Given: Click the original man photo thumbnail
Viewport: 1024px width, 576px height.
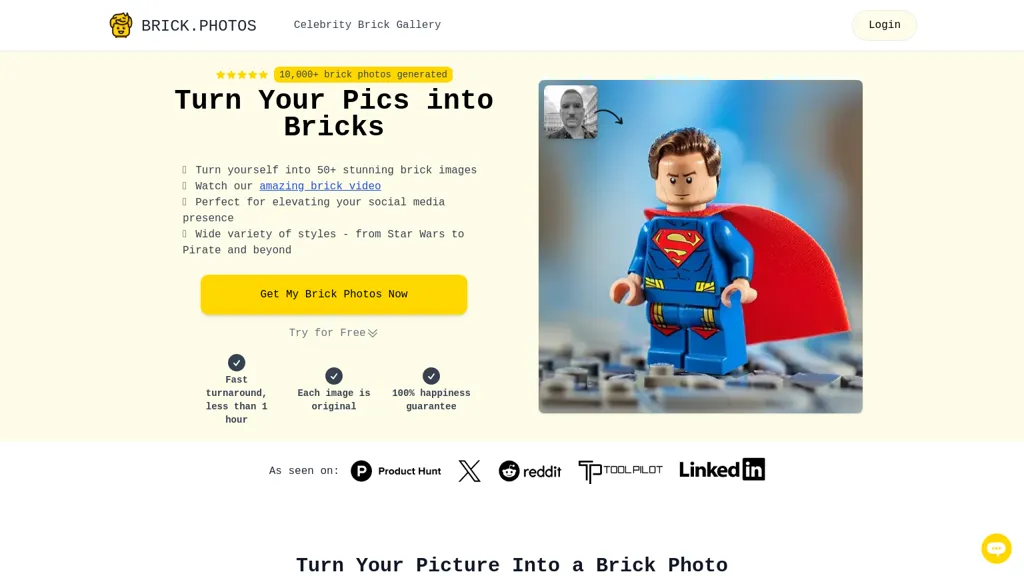Looking at the screenshot, I should (571, 112).
